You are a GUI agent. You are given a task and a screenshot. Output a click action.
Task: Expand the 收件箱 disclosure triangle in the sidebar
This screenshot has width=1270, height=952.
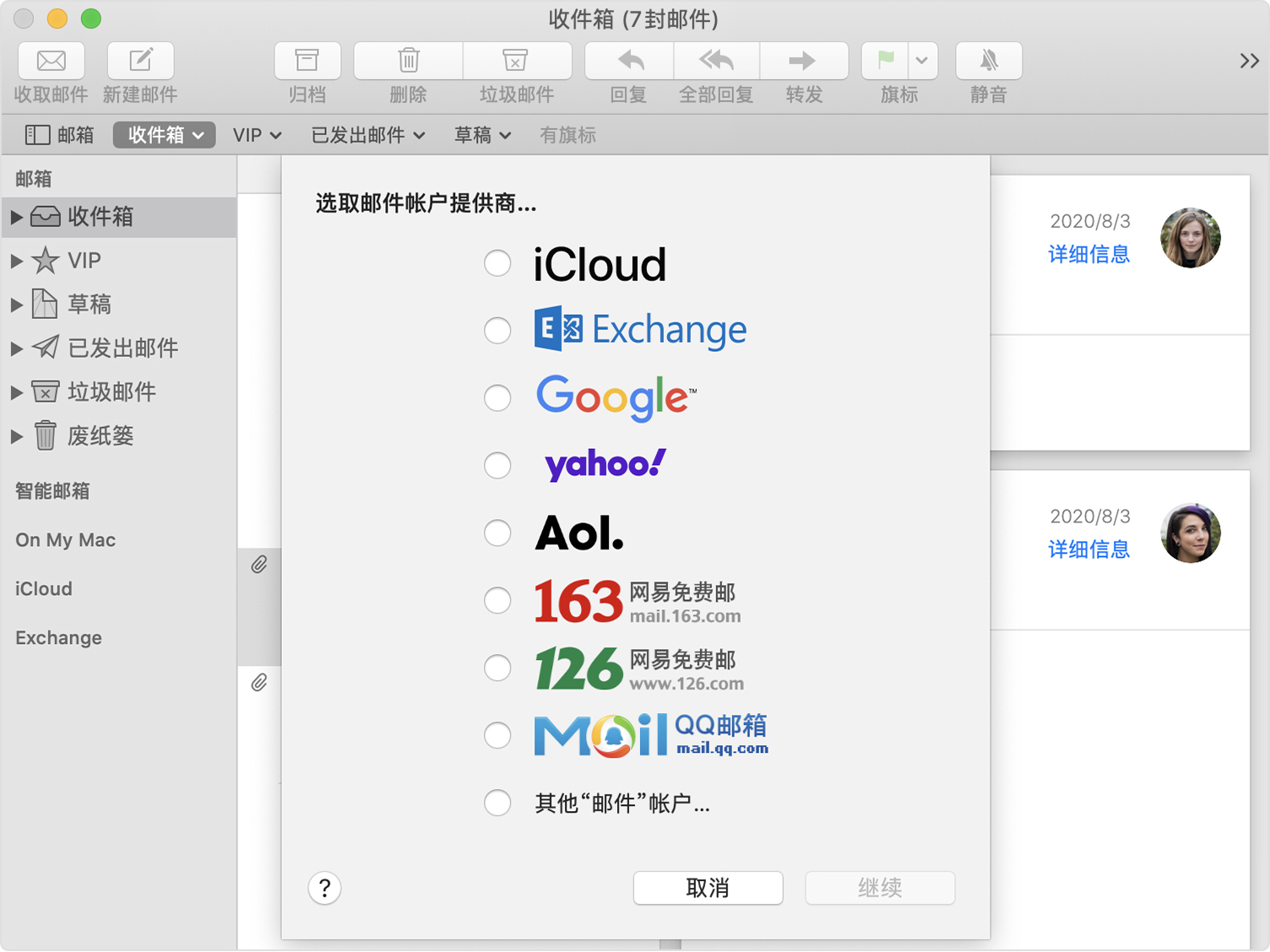coord(16,217)
